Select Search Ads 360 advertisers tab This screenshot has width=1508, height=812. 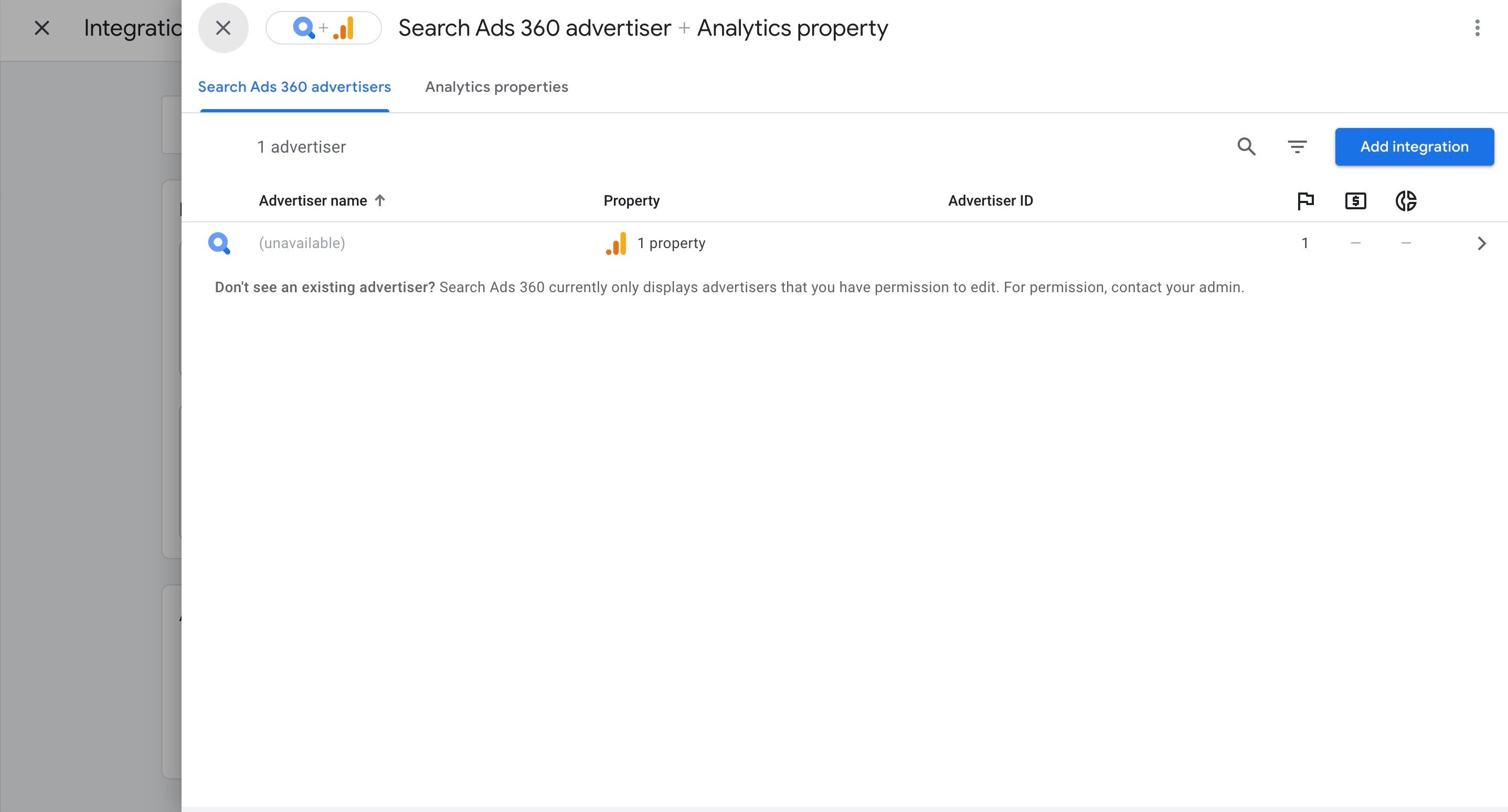294,87
